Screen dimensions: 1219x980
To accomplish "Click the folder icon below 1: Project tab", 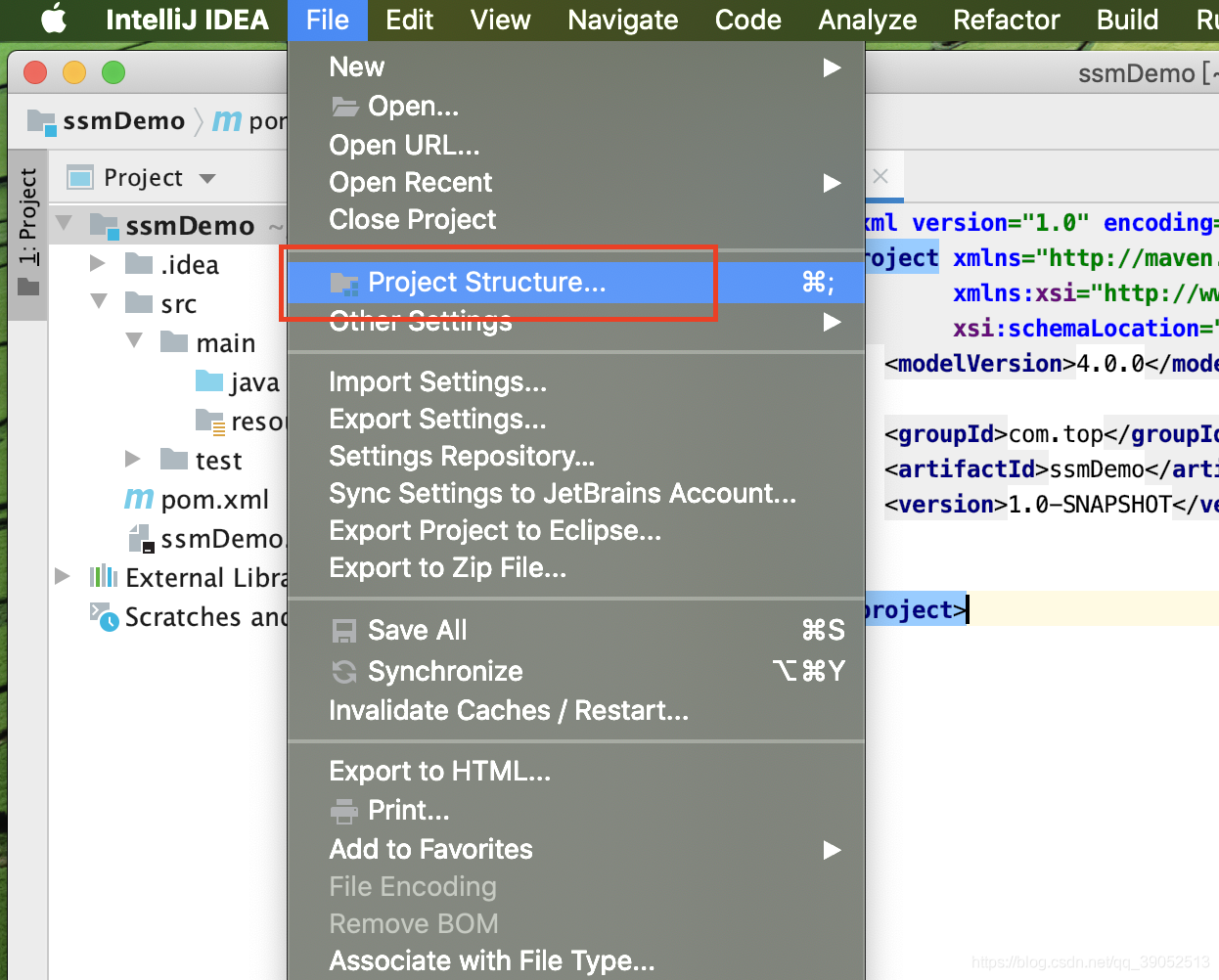I will coord(28,287).
